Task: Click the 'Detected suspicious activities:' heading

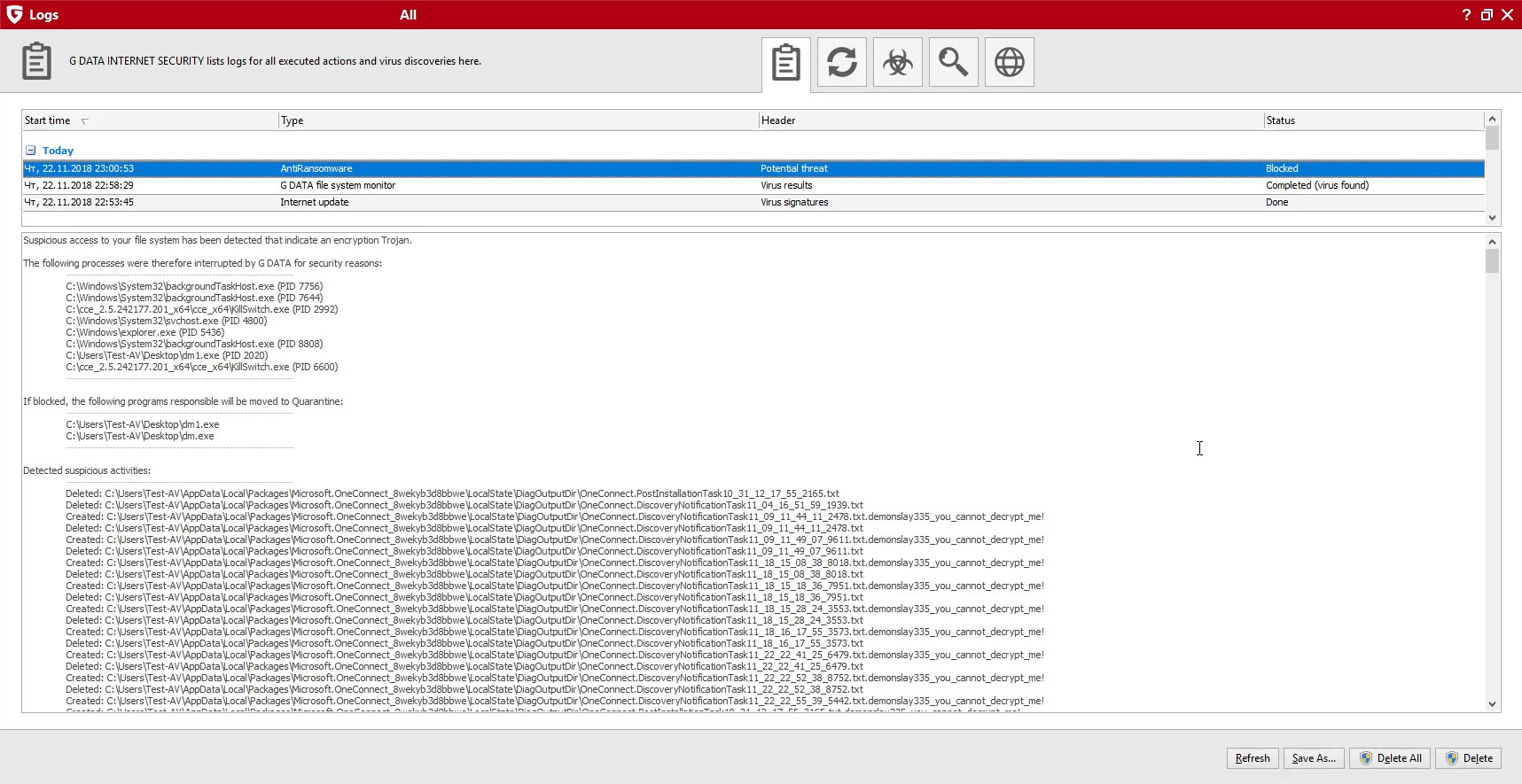Action: (x=87, y=470)
